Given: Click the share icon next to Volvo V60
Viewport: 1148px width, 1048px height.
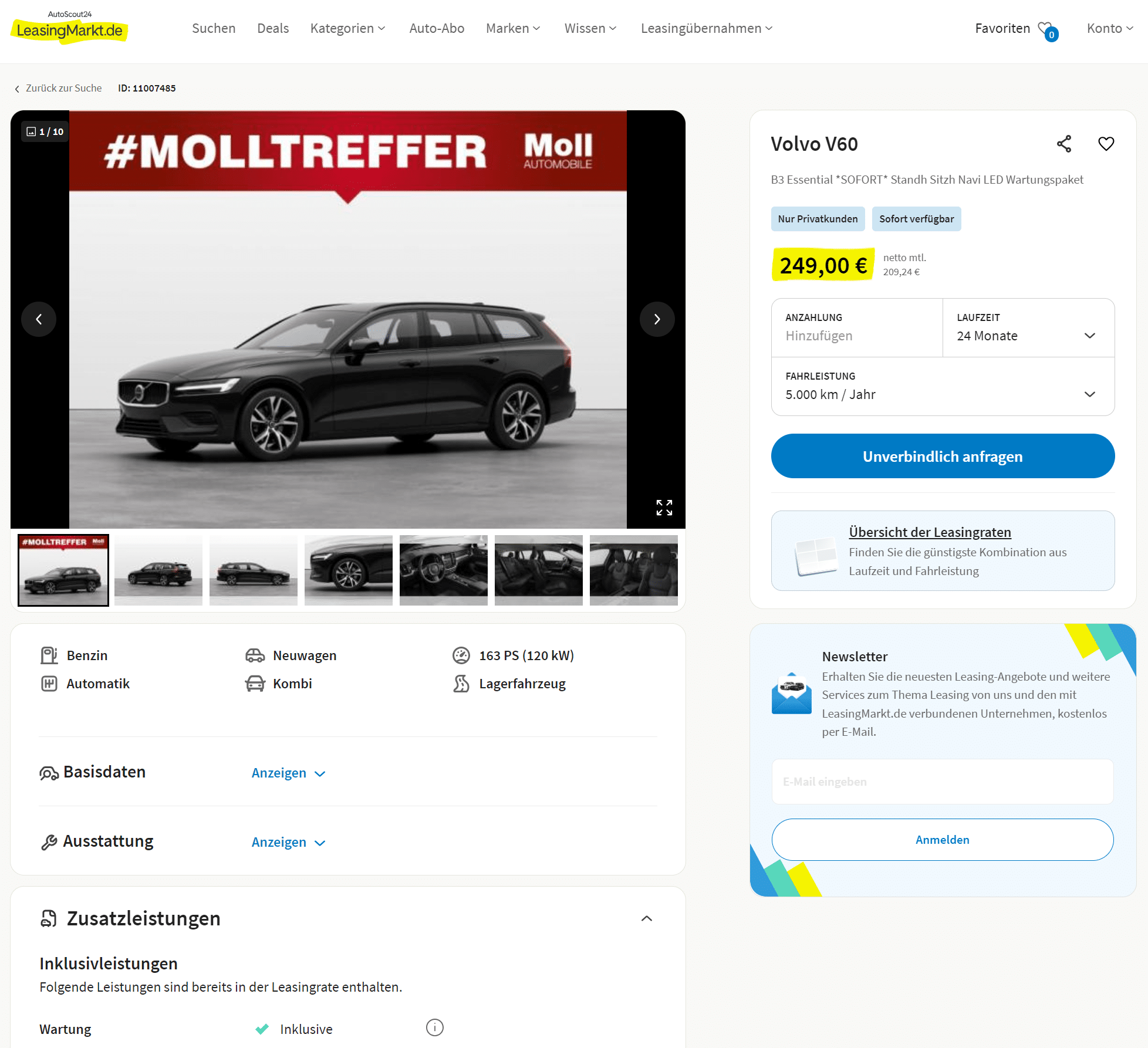Looking at the screenshot, I should [x=1063, y=144].
